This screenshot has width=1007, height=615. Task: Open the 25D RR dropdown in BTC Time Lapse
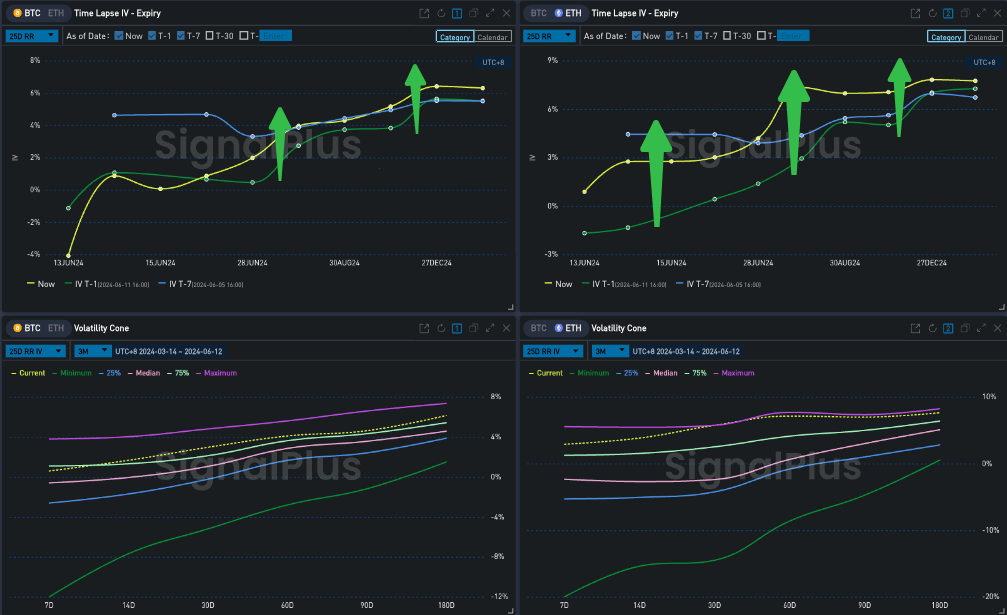point(39,36)
